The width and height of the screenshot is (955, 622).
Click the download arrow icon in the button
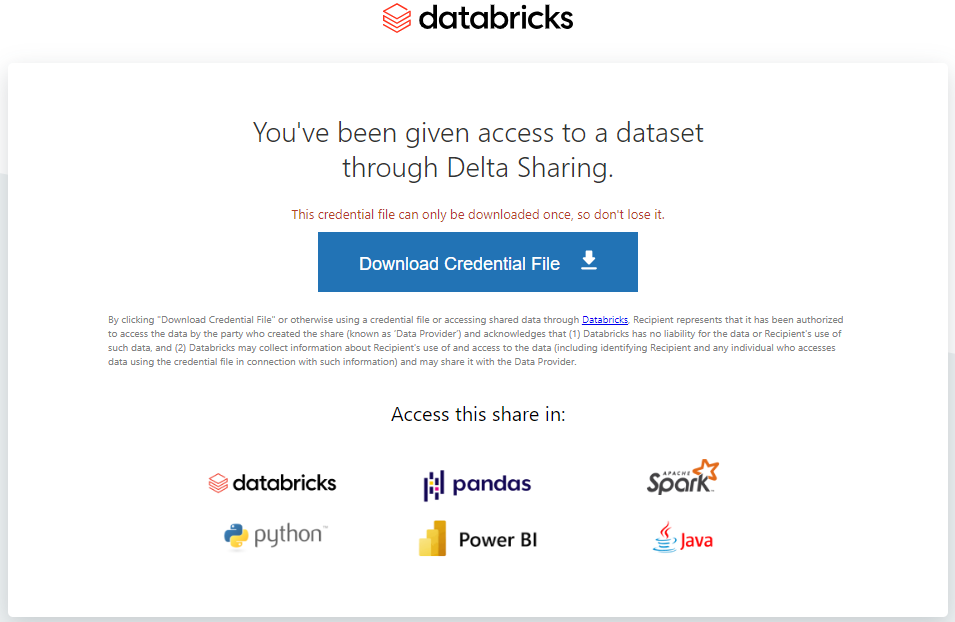coord(588,260)
